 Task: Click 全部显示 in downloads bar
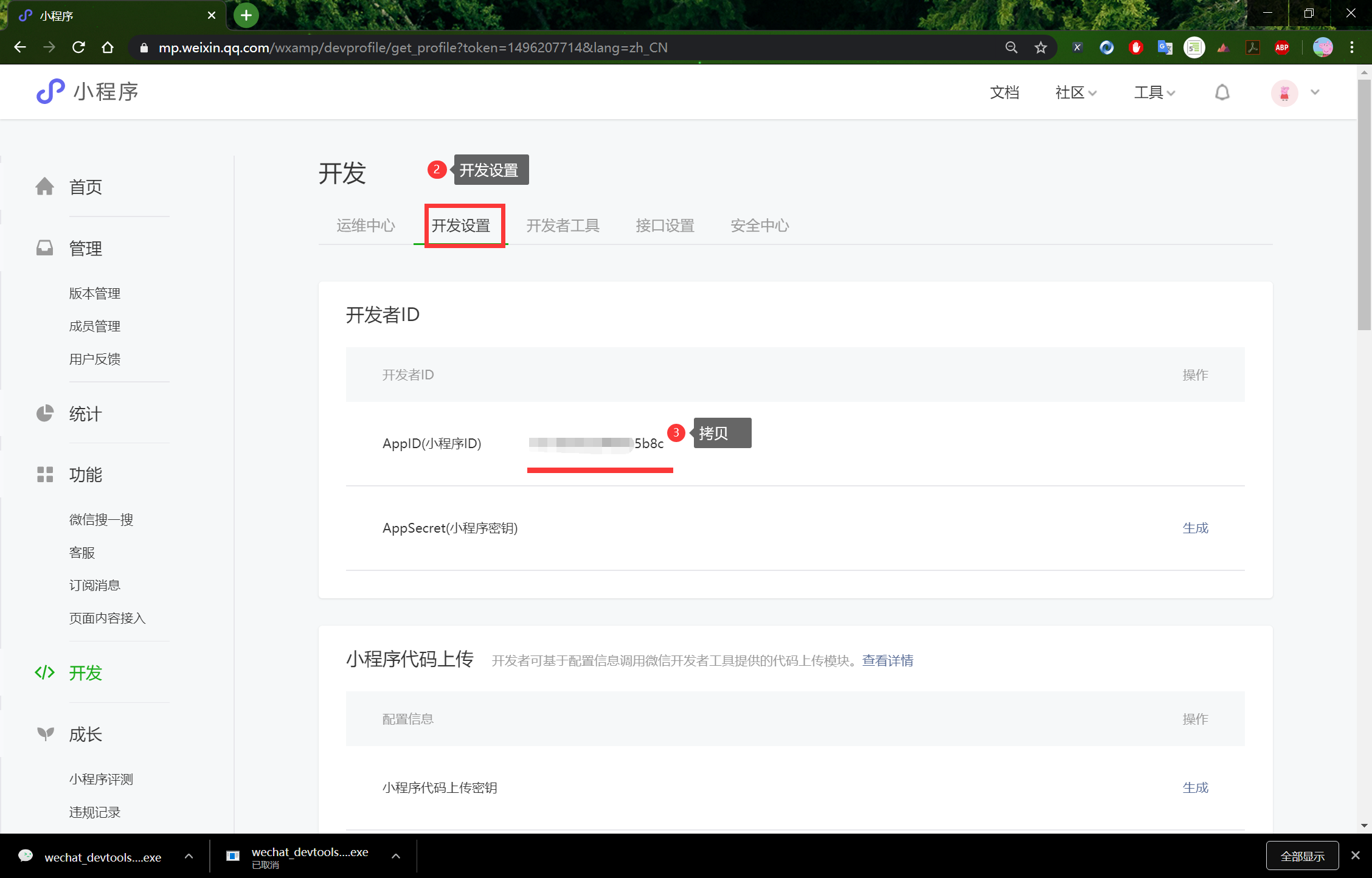click(x=1302, y=856)
